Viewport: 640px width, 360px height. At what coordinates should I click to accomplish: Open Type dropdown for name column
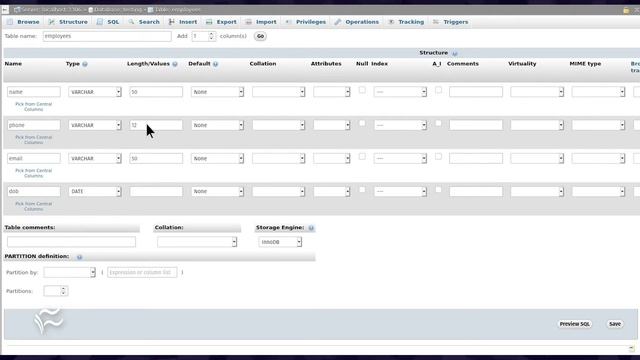point(95,92)
